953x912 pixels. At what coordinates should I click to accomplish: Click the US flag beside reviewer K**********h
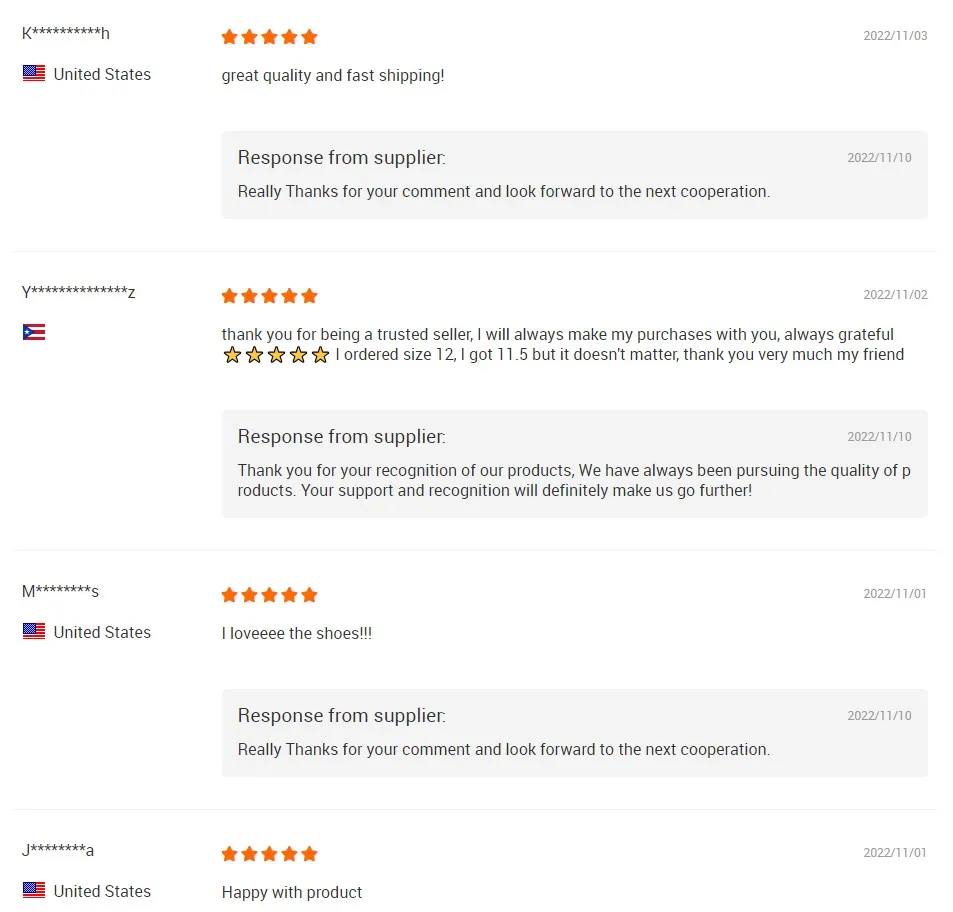tap(34, 74)
